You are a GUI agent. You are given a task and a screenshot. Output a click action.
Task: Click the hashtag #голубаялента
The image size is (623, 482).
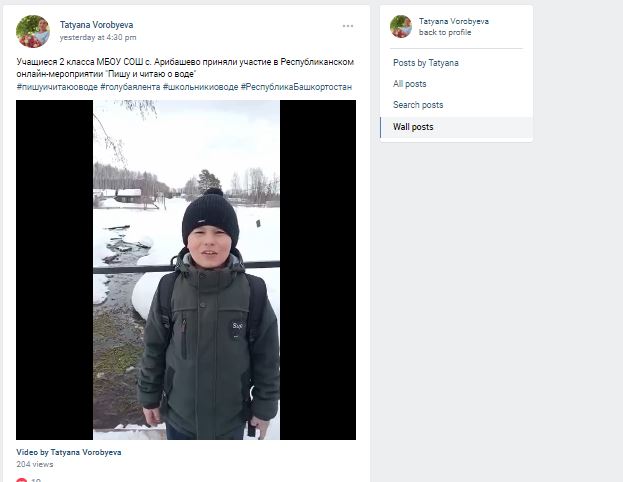[130, 87]
